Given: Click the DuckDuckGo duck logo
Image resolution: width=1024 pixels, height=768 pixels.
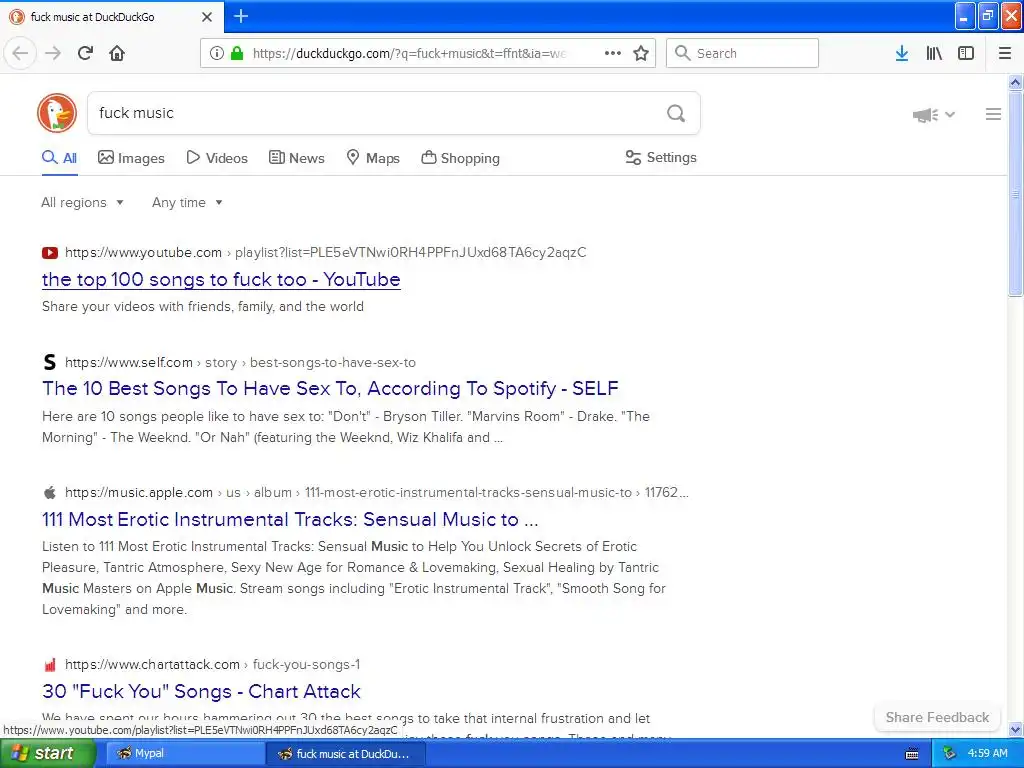Looking at the screenshot, I should [57, 113].
